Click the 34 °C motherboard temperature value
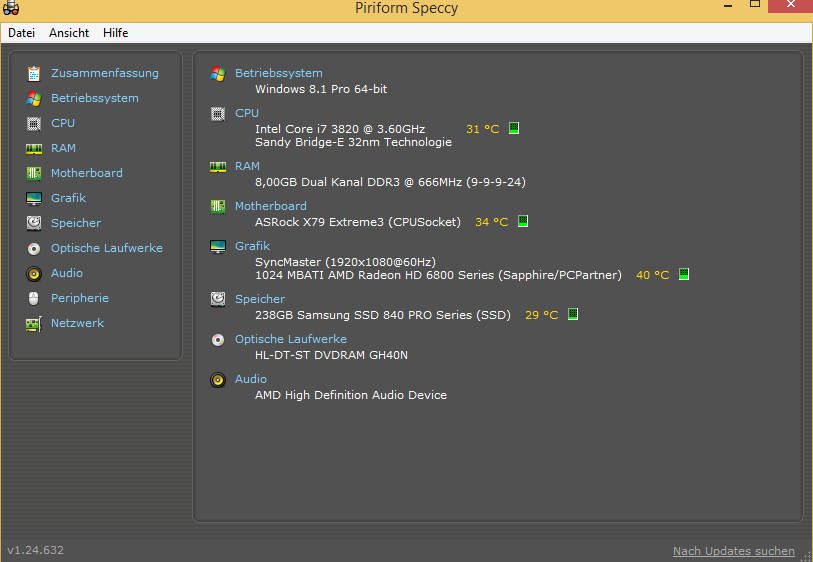This screenshot has width=813, height=562. [x=492, y=222]
